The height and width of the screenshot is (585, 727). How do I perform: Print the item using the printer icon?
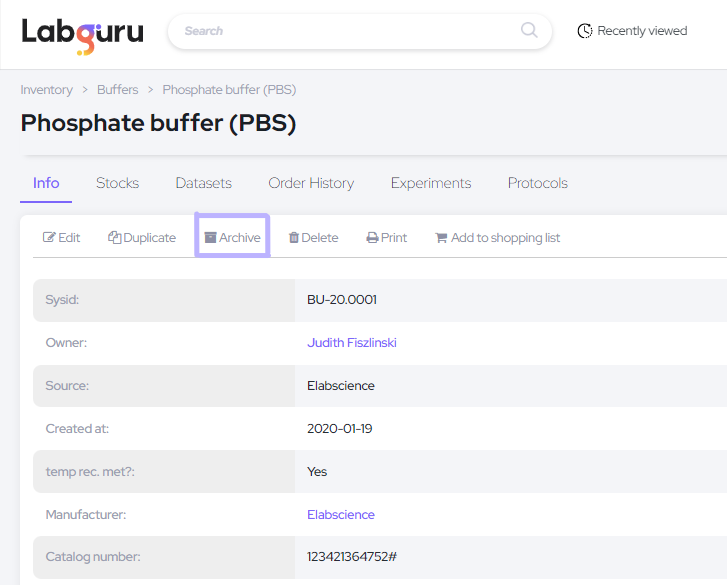click(372, 238)
